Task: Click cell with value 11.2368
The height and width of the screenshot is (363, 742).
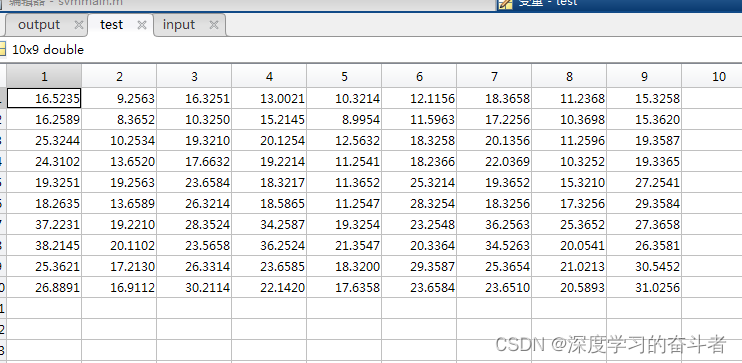Action: point(569,98)
